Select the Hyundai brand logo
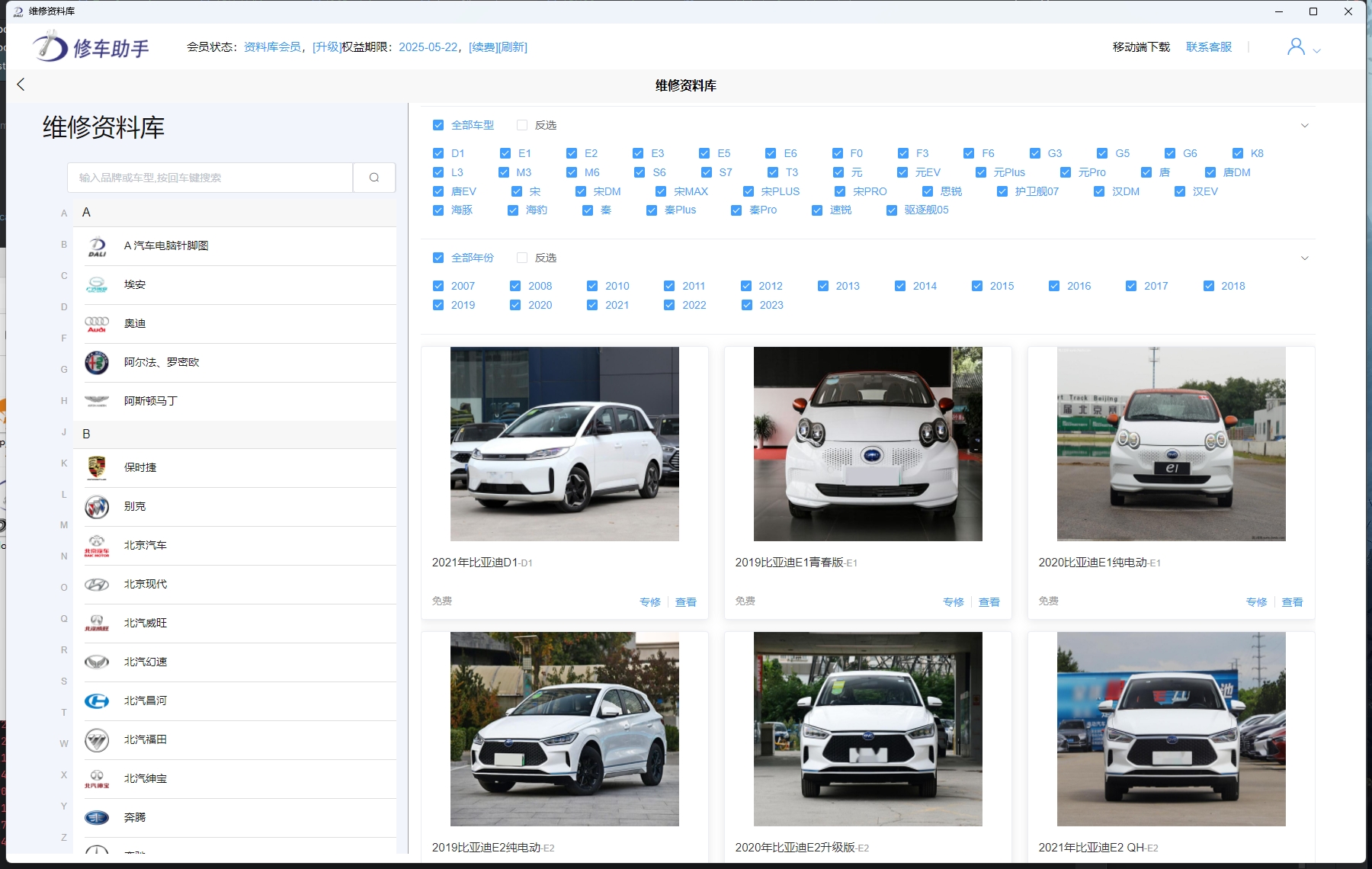 point(97,585)
